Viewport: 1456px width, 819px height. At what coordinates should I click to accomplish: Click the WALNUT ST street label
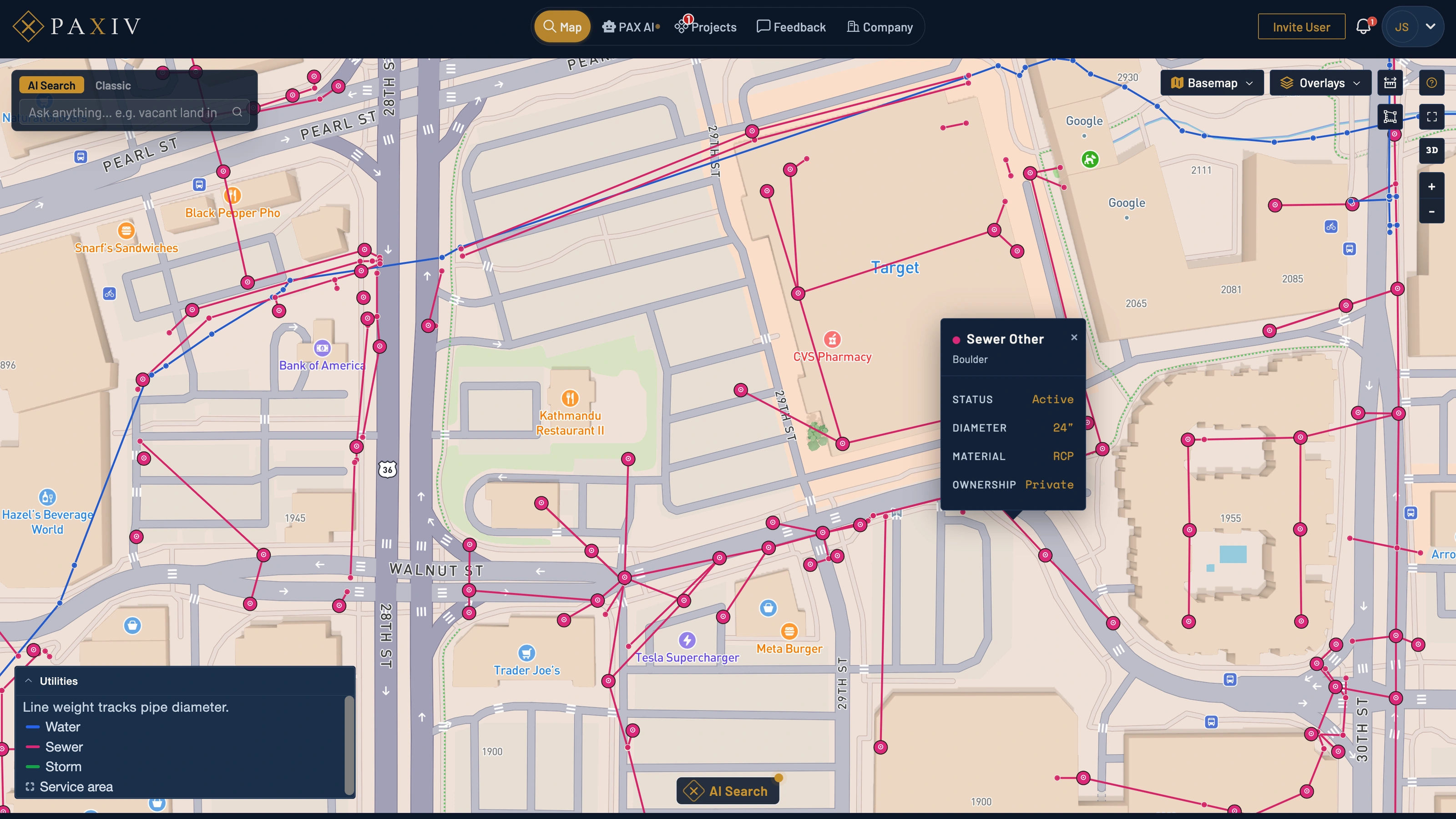[436, 569]
